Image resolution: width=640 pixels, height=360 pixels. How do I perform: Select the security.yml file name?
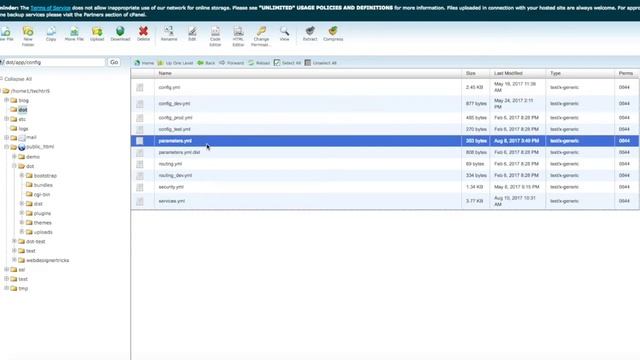pyautogui.click(x=171, y=187)
